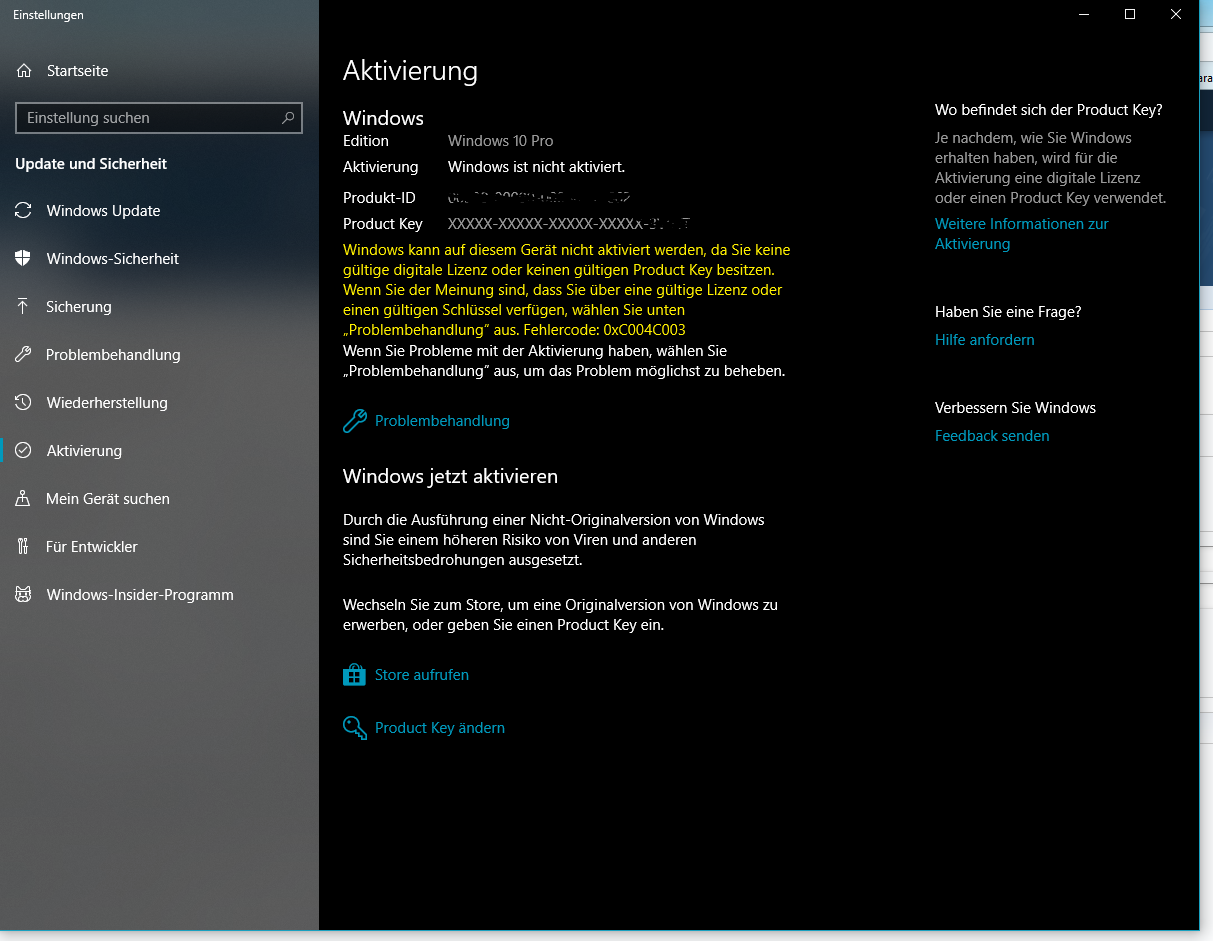
Task: Click 'Wo befindet sich der Product Key?' heading
Action: pyautogui.click(x=1049, y=110)
